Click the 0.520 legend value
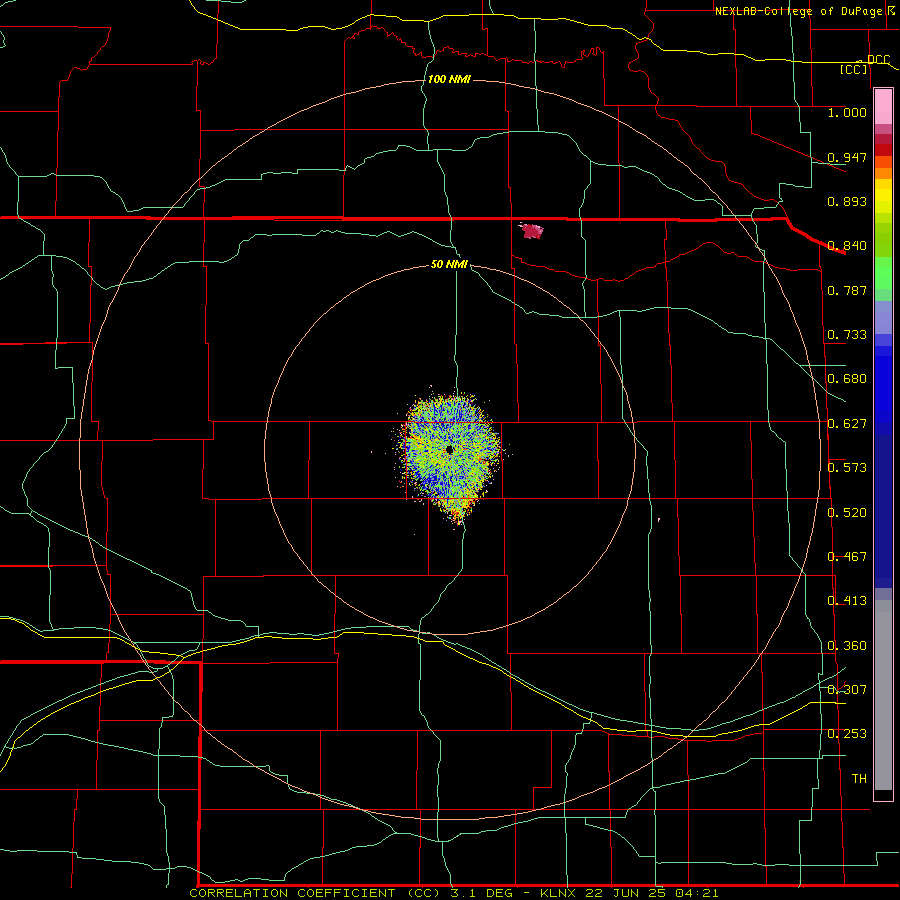This screenshot has width=900, height=900. pos(847,513)
